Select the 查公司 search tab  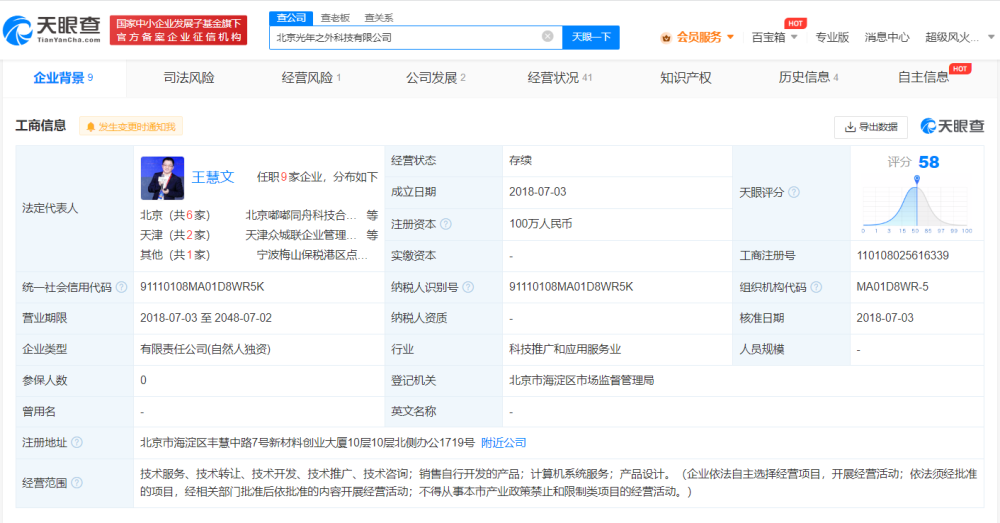coord(291,18)
